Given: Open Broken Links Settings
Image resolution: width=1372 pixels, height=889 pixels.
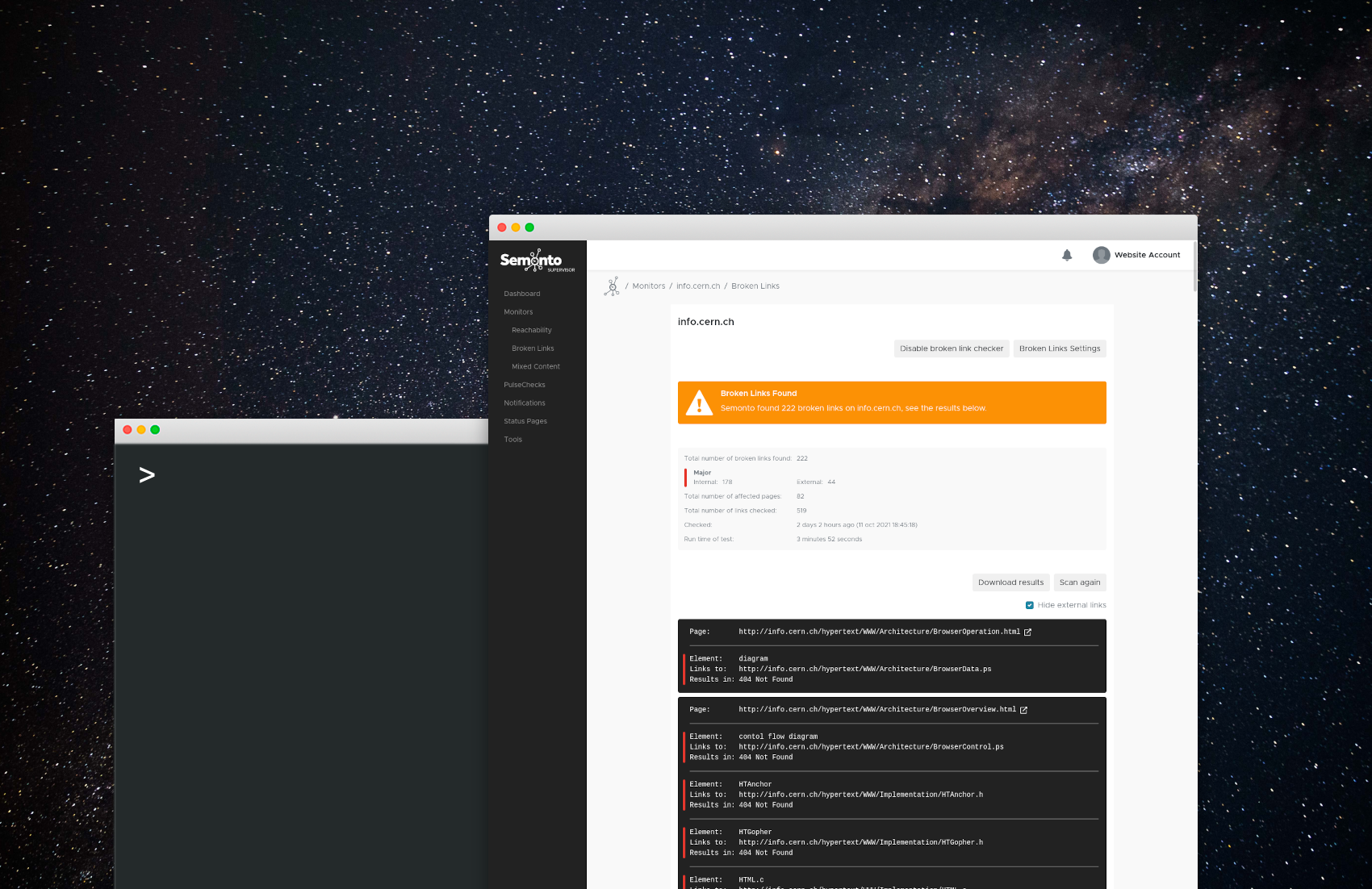Looking at the screenshot, I should pos(1059,349).
